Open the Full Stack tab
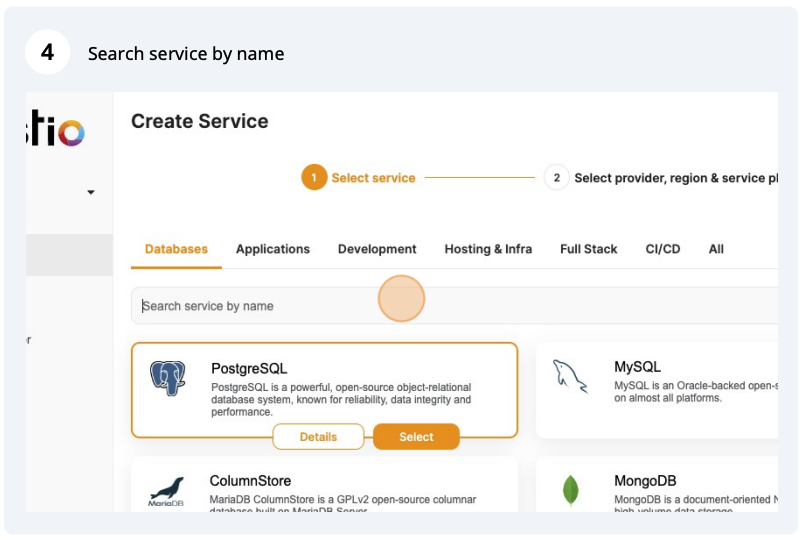 click(589, 249)
